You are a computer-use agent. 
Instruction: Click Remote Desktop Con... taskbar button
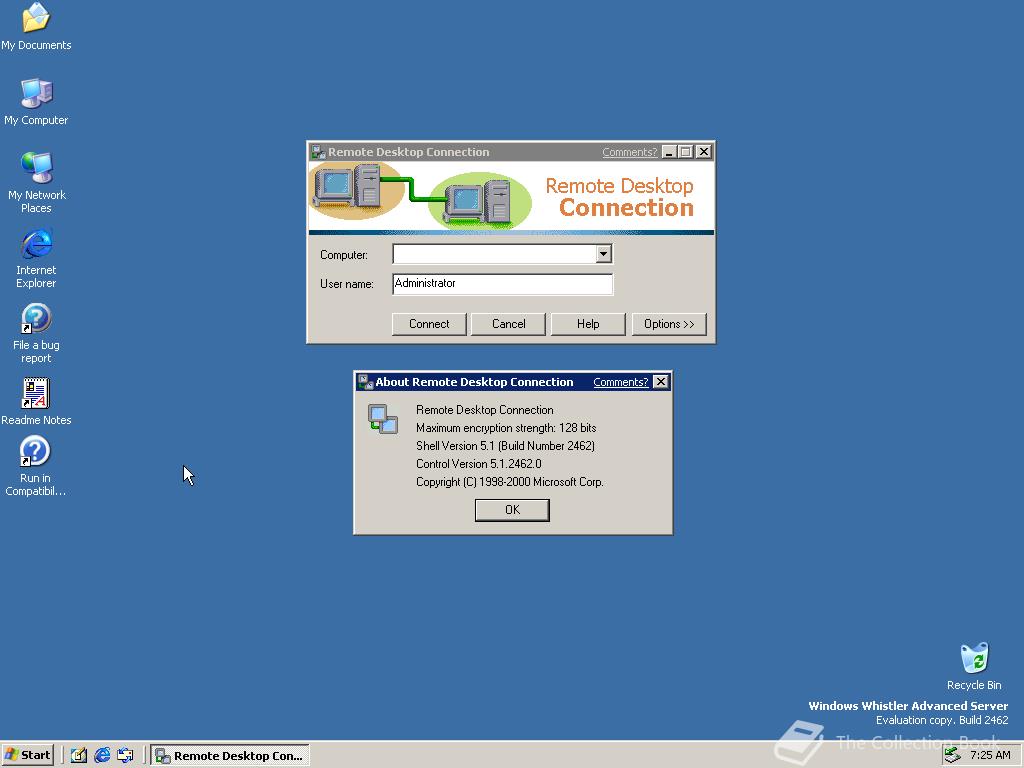(x=230, y=755)
